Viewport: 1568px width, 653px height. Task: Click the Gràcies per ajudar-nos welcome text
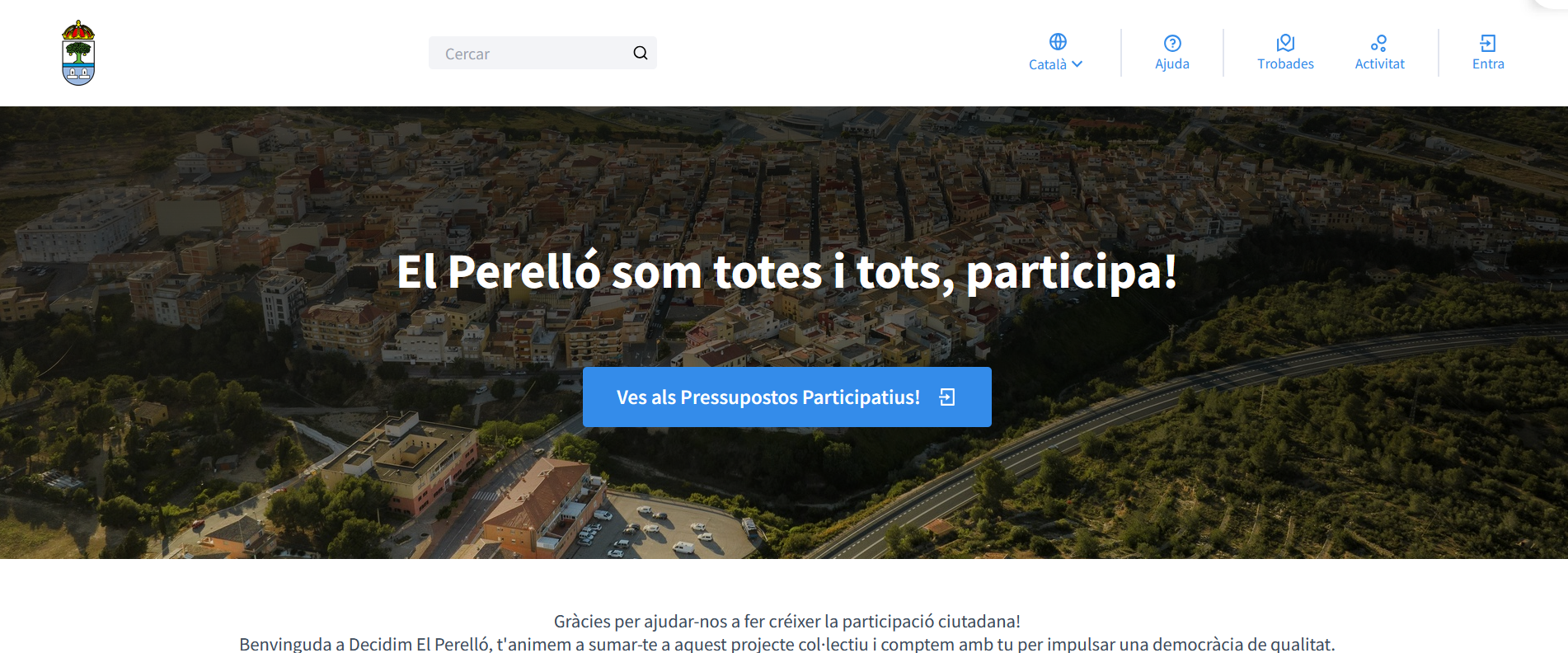[787, 622]
